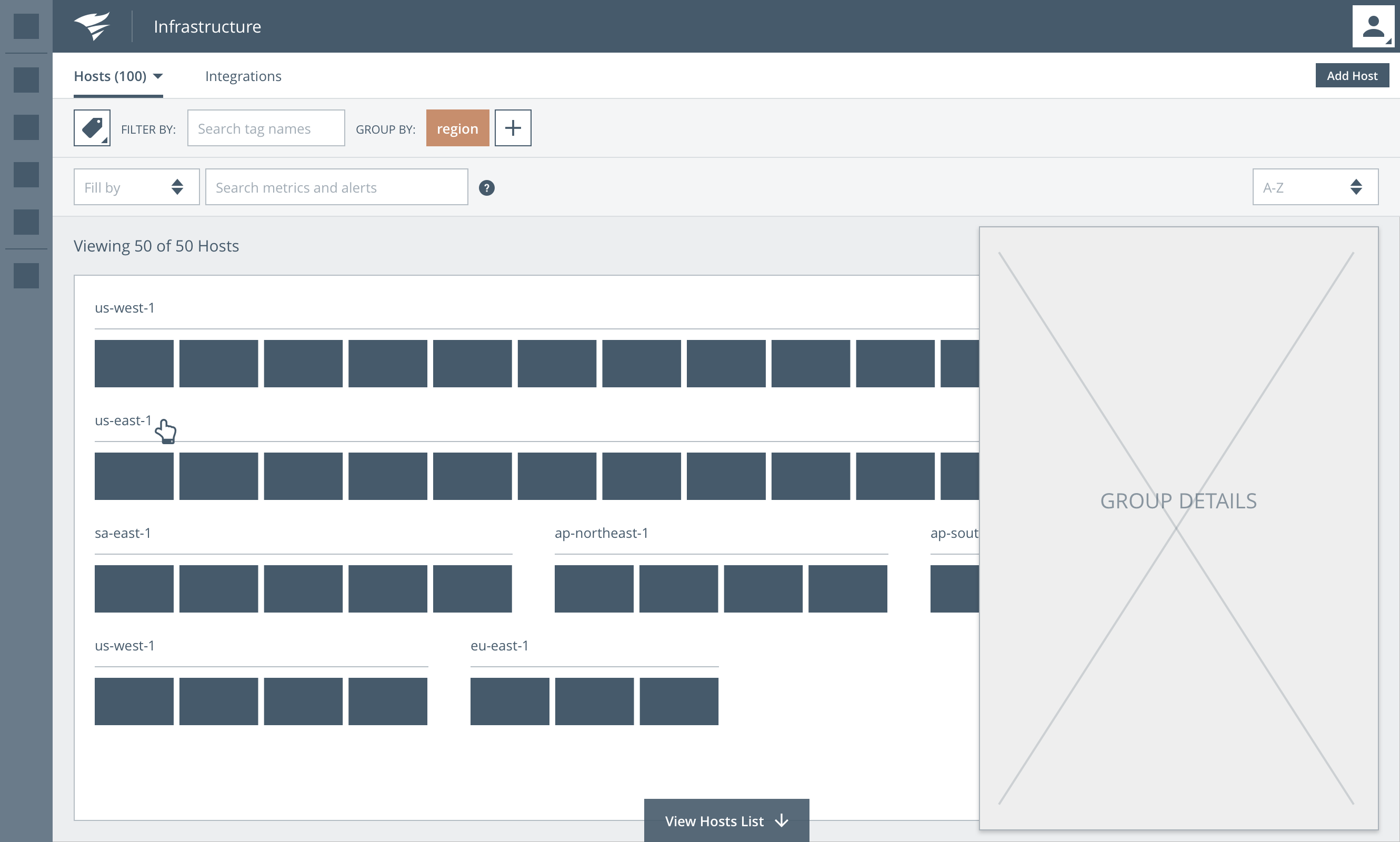Select the us-east-1 group heading
The width and height of the screenshot is (1400, 842).
click(x=123, y=420)
